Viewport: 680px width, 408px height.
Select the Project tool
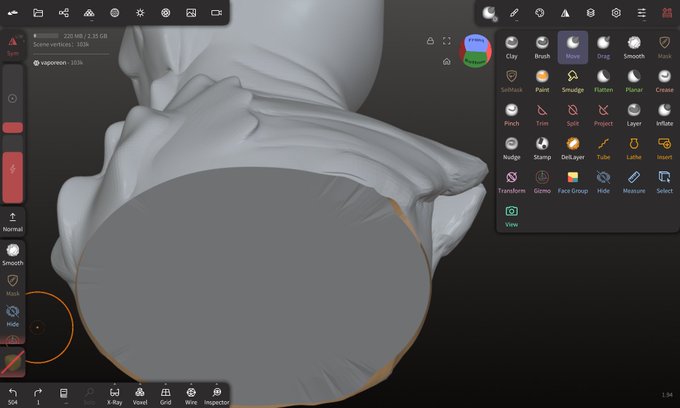[x=603, y=115]
